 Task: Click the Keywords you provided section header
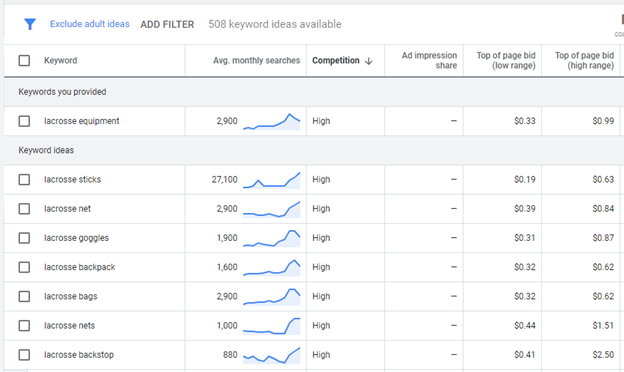[x=62, y=92]
